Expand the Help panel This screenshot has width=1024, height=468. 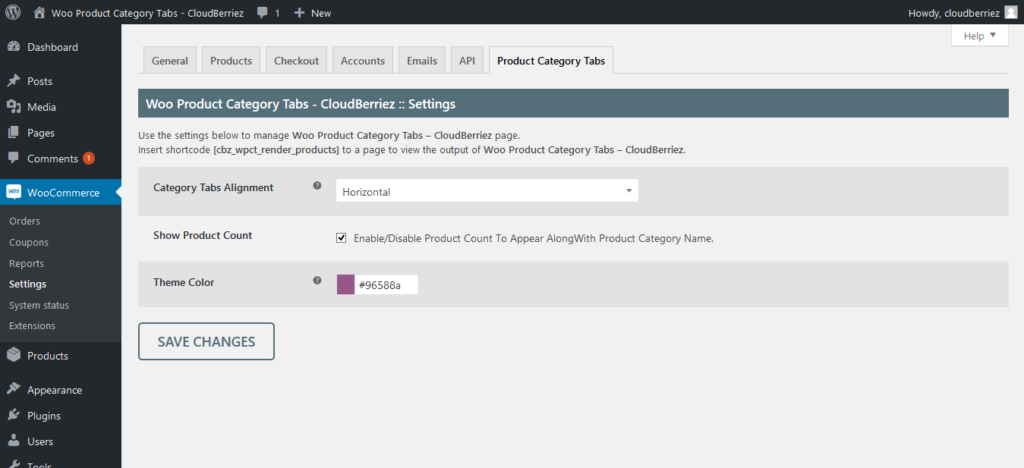[980, 36]
